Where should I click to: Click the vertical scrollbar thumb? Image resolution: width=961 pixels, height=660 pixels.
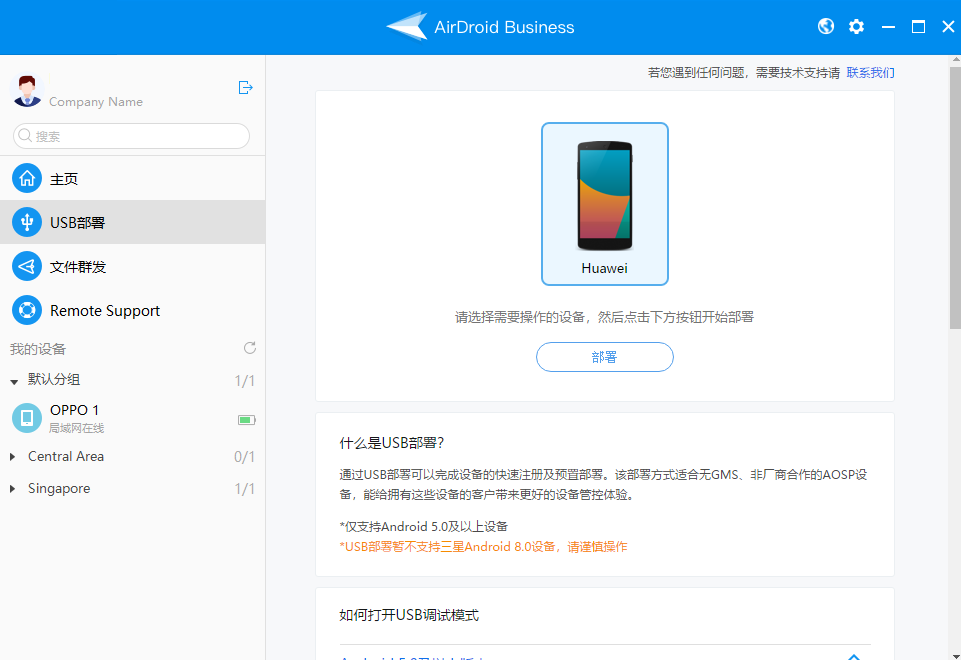coord(955,197)
